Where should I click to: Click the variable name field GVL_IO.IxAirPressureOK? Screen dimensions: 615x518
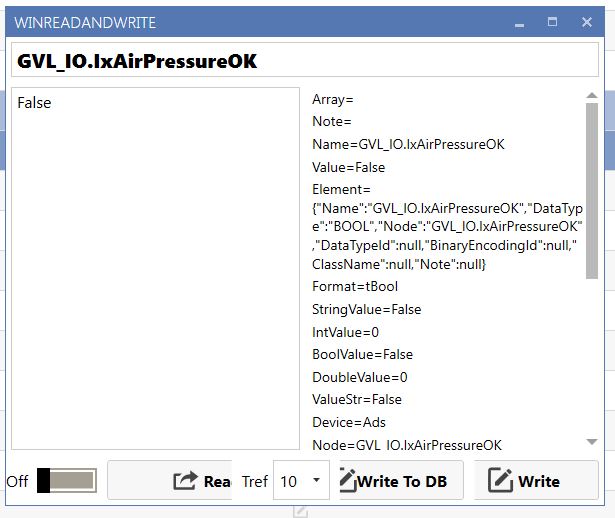click(305, 60)
